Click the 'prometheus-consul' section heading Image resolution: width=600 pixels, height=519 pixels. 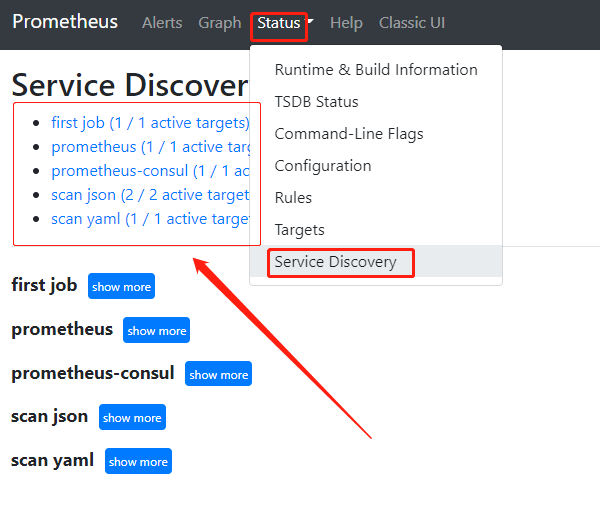(93, 373)
